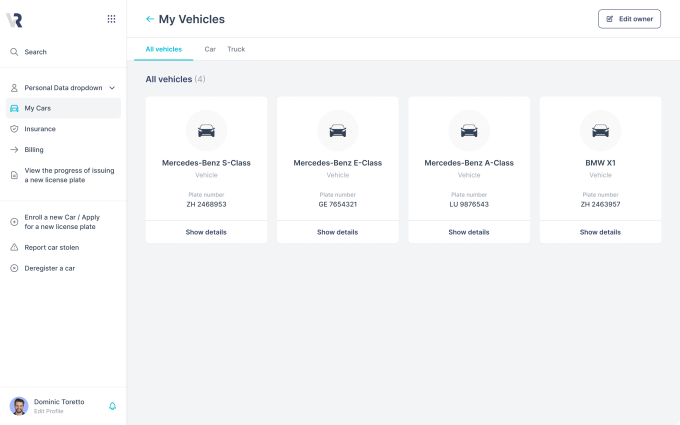Click the Billing arrow icon
Image resolution: width=680 pixels, height=425 pixels.
tap(14, 150)
